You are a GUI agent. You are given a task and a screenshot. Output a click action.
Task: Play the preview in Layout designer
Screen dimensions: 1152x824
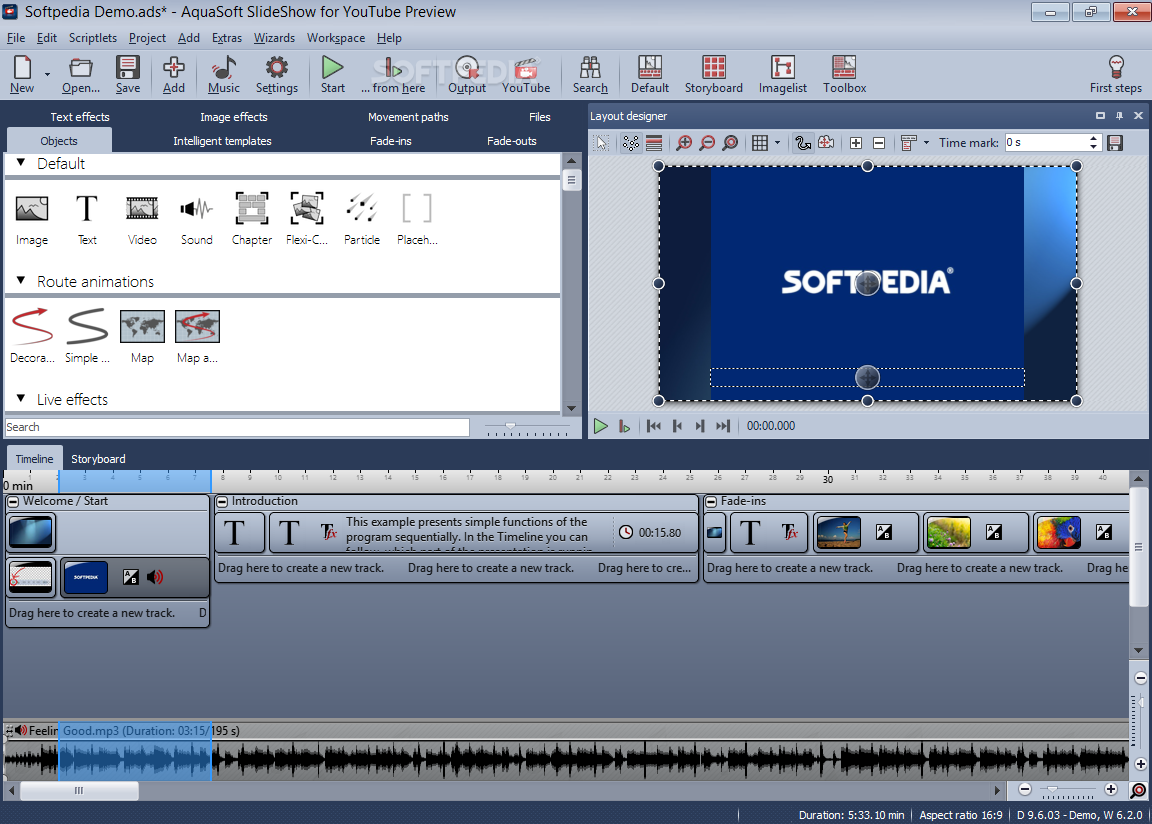600,426
